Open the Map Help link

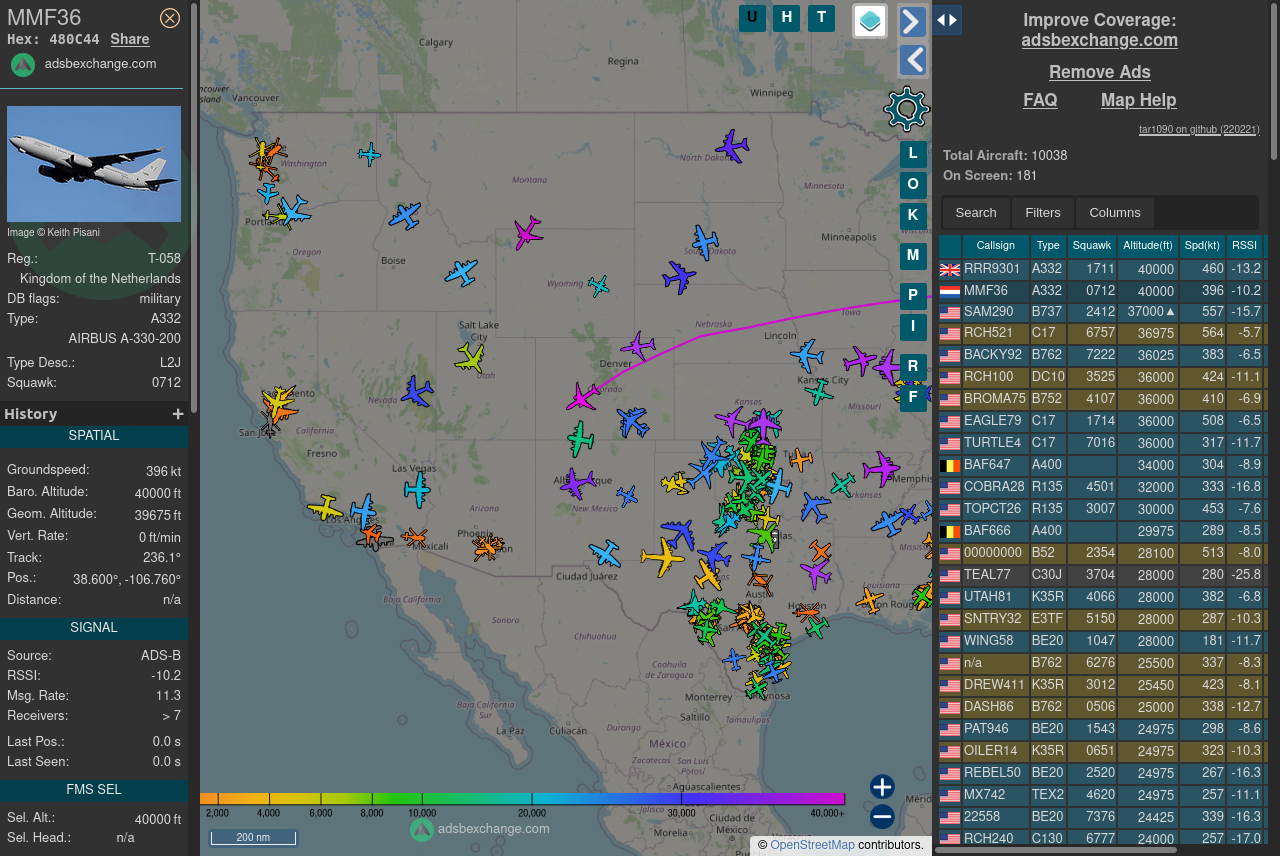pos(1138,100)
